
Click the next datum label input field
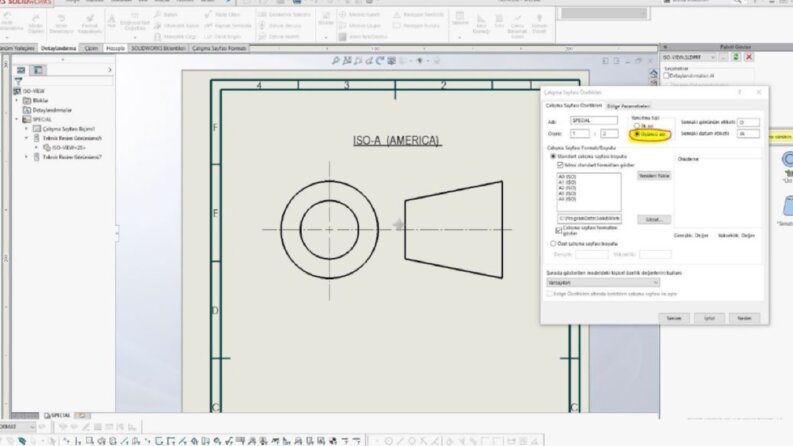(x=748, y=133)
